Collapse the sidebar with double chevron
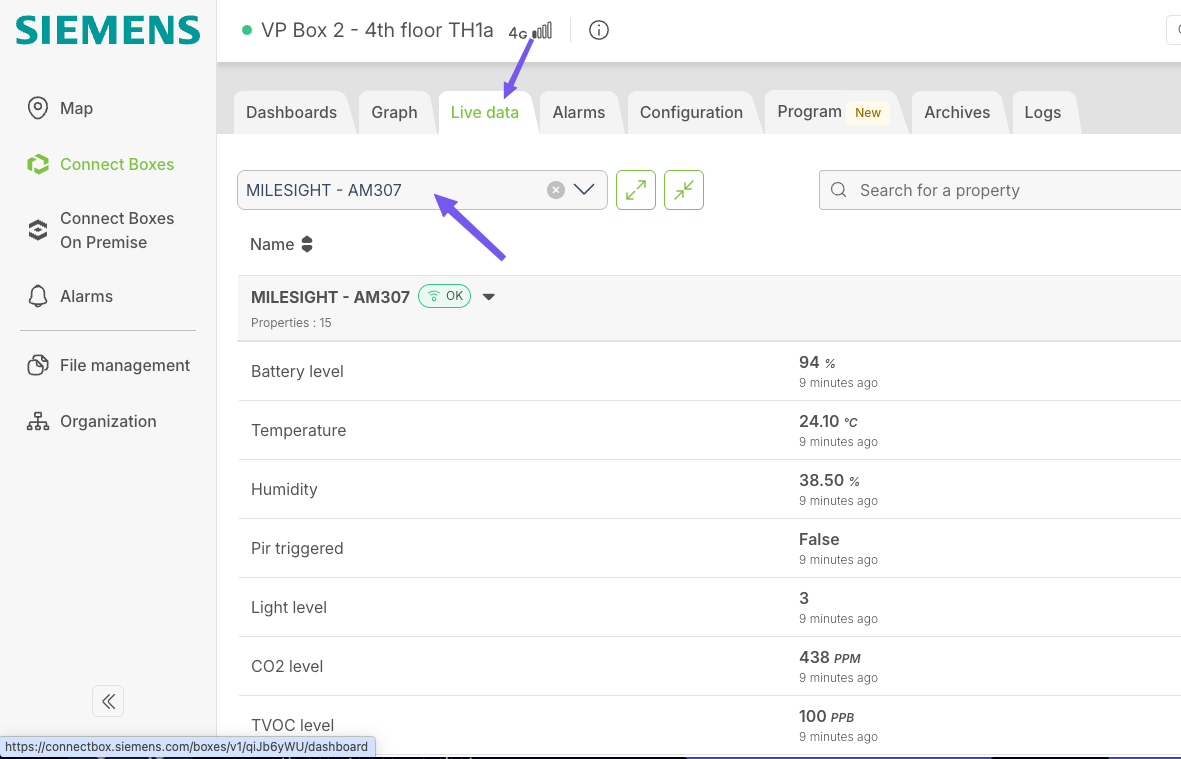This screenshot has height=759, width=1181. (x=108, y=701)
